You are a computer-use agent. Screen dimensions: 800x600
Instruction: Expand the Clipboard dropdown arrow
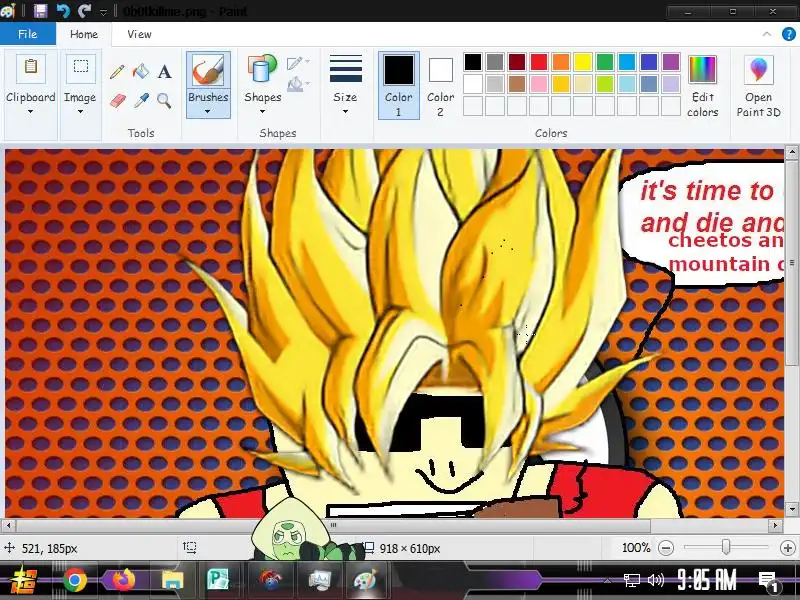(x=30, y=112)
